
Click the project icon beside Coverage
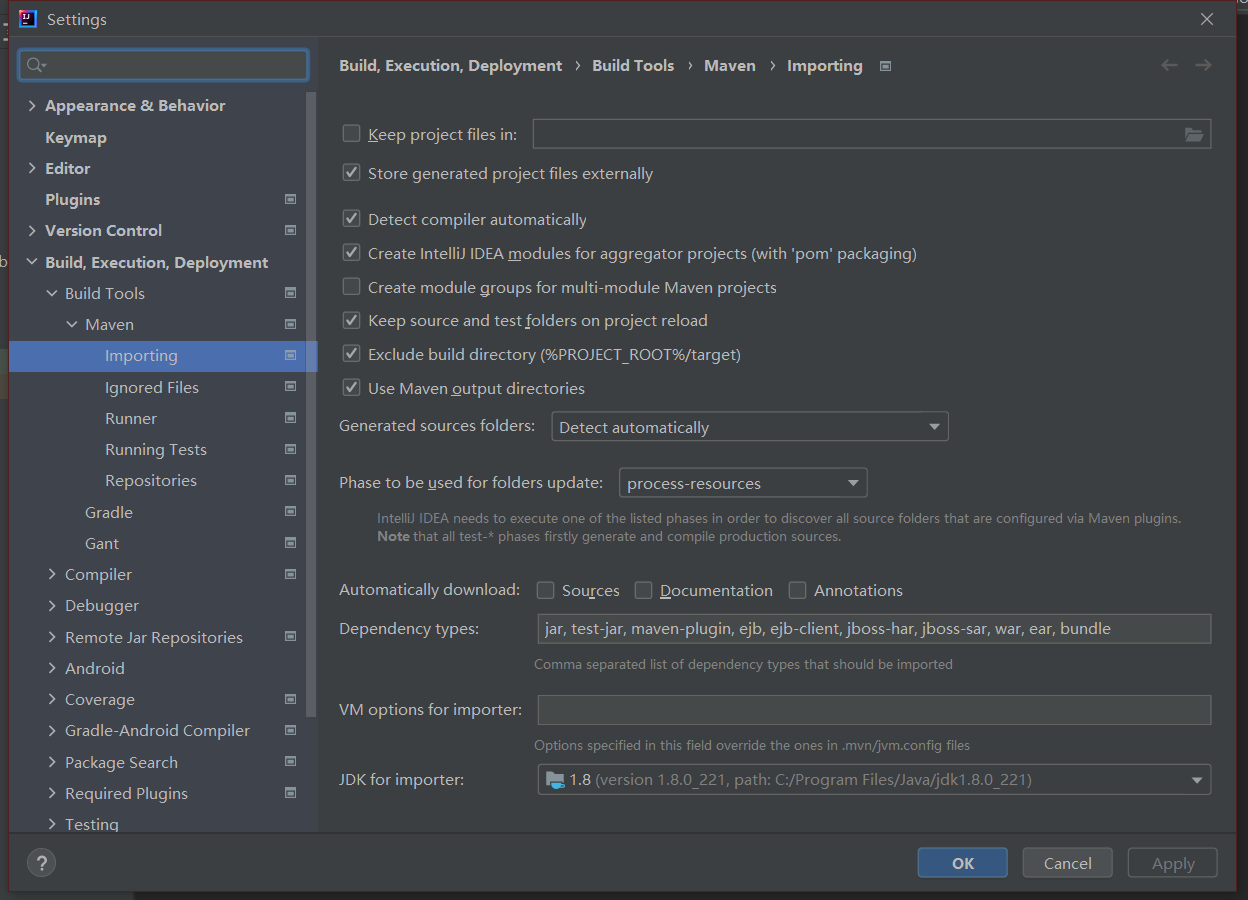[290, 699]
